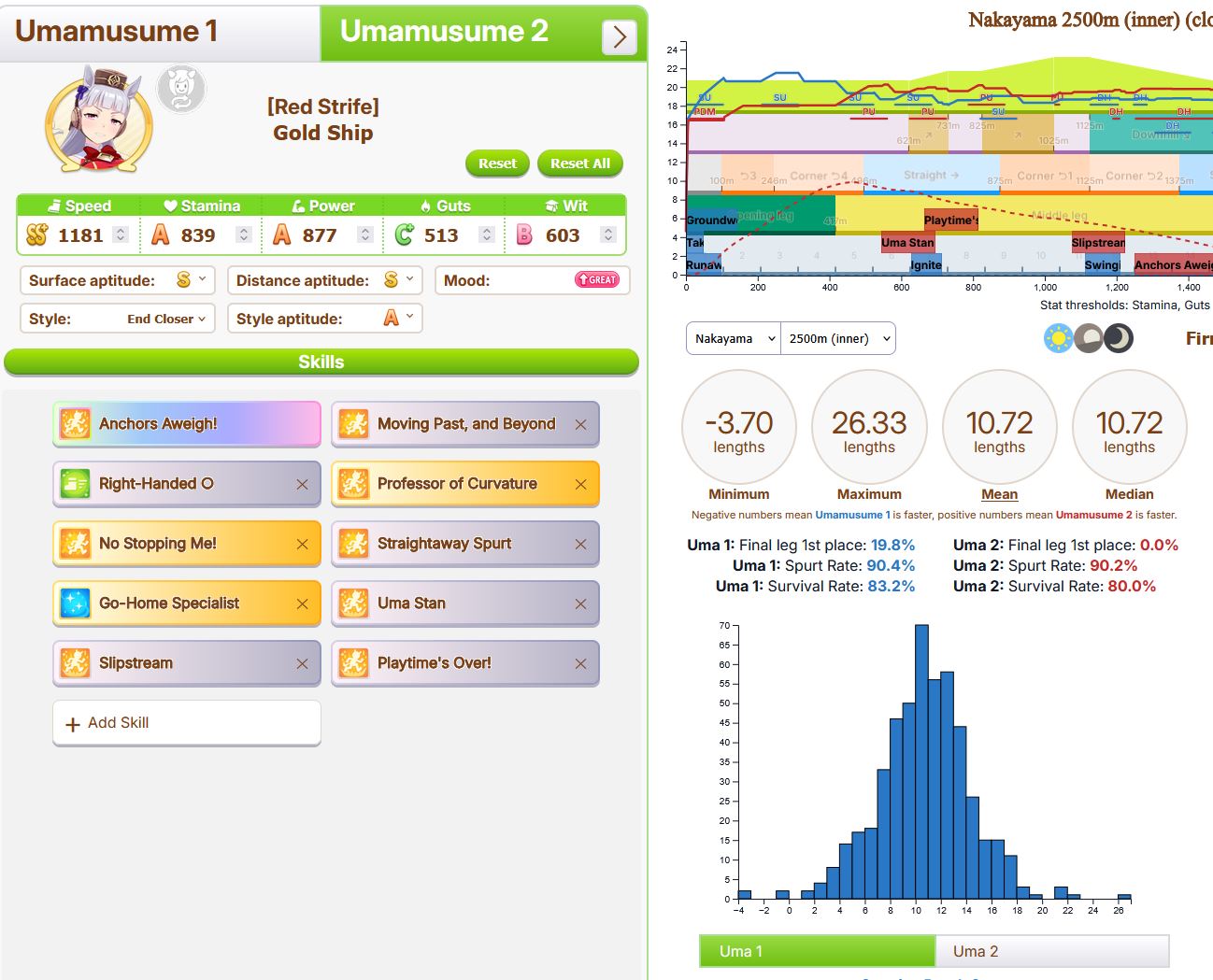
Task: Open the 2500m (inner) distance dropdown
Action: point(838,338)
